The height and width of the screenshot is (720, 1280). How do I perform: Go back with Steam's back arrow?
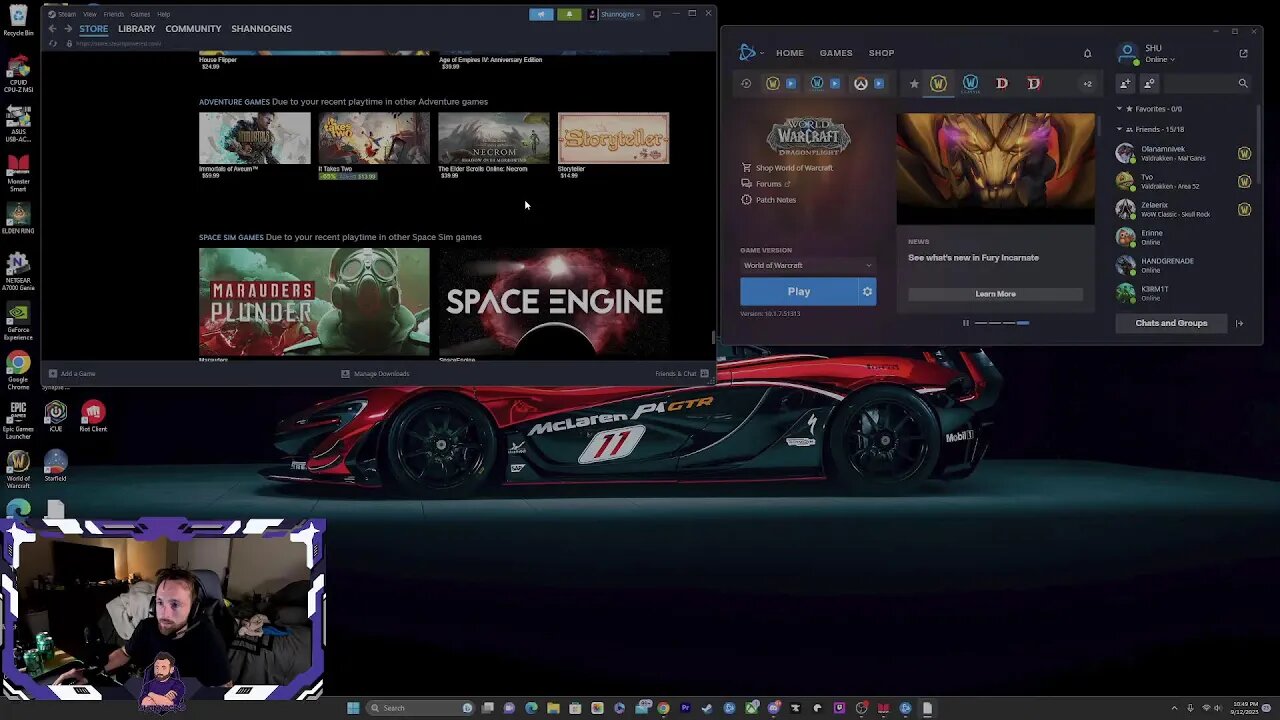(x=53, y=29)
